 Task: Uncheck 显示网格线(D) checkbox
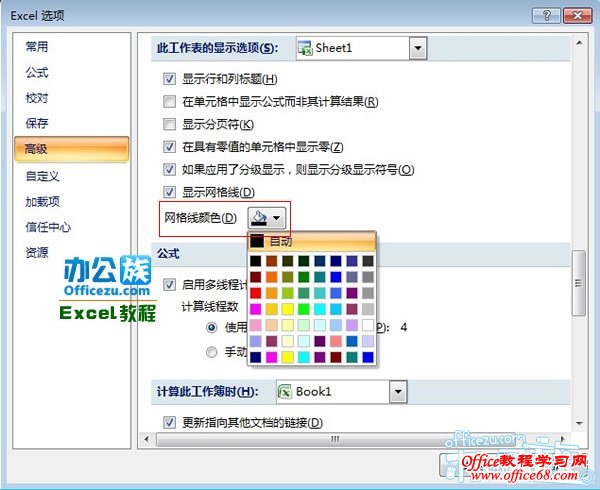point(169,192)
